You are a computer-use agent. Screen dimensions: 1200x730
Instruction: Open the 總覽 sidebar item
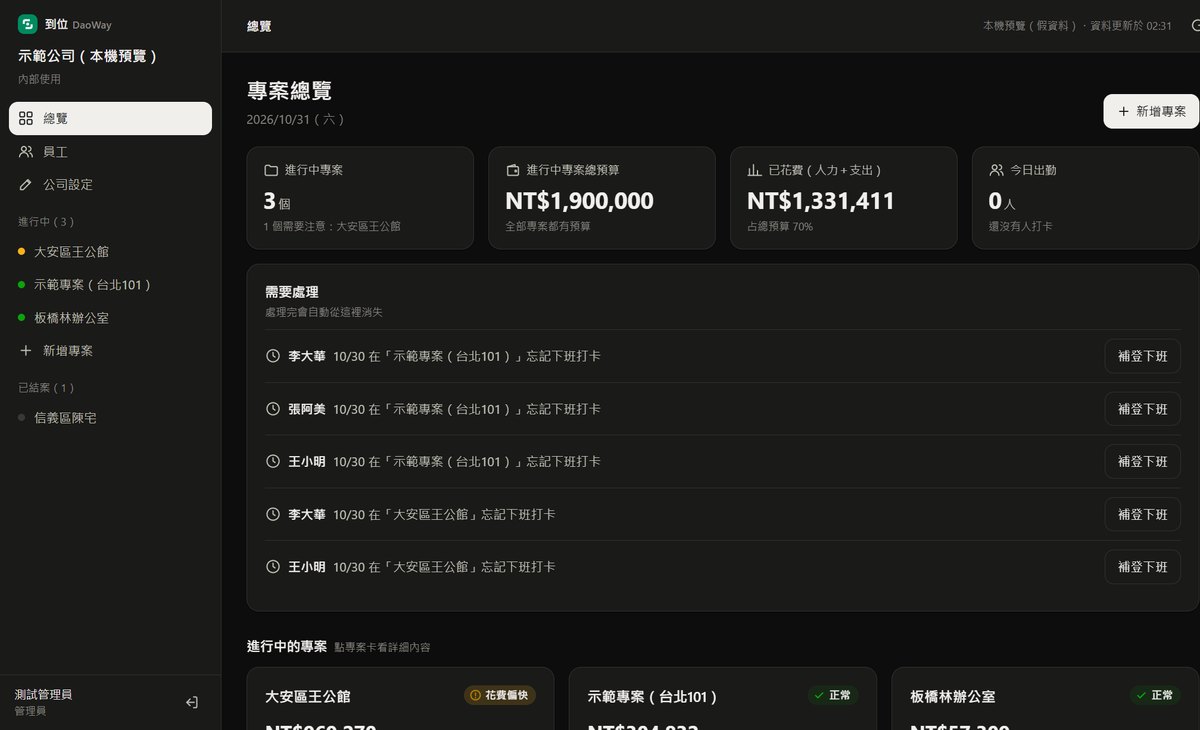click(110, 118)
